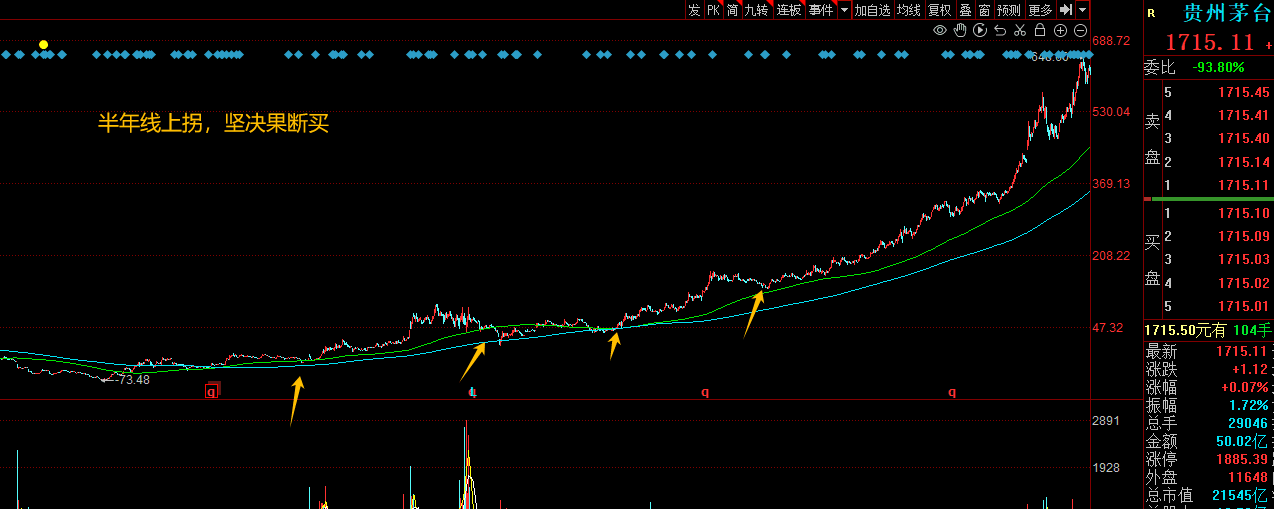Click the 涨幅 value +0.07%
The height and width of the screenshot is (509, 1274).
pyautogui.click(x=1245, y=387)
